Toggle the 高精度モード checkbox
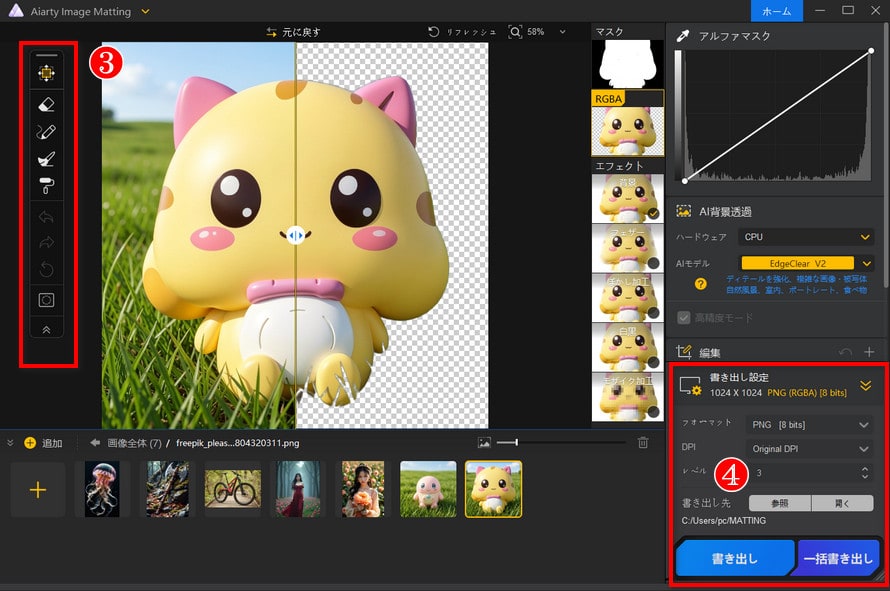Image resolution: width=890 pixels, height=591 pixels. pos(685,317)
